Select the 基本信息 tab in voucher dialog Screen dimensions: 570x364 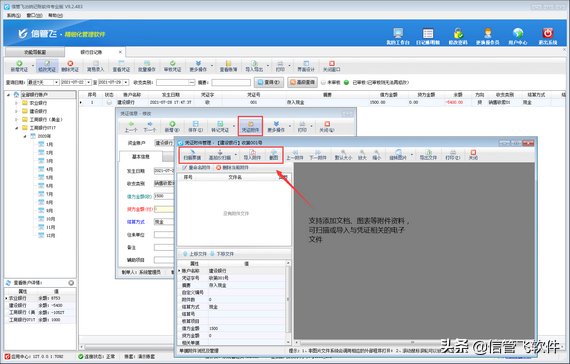[x=141, y=157]
